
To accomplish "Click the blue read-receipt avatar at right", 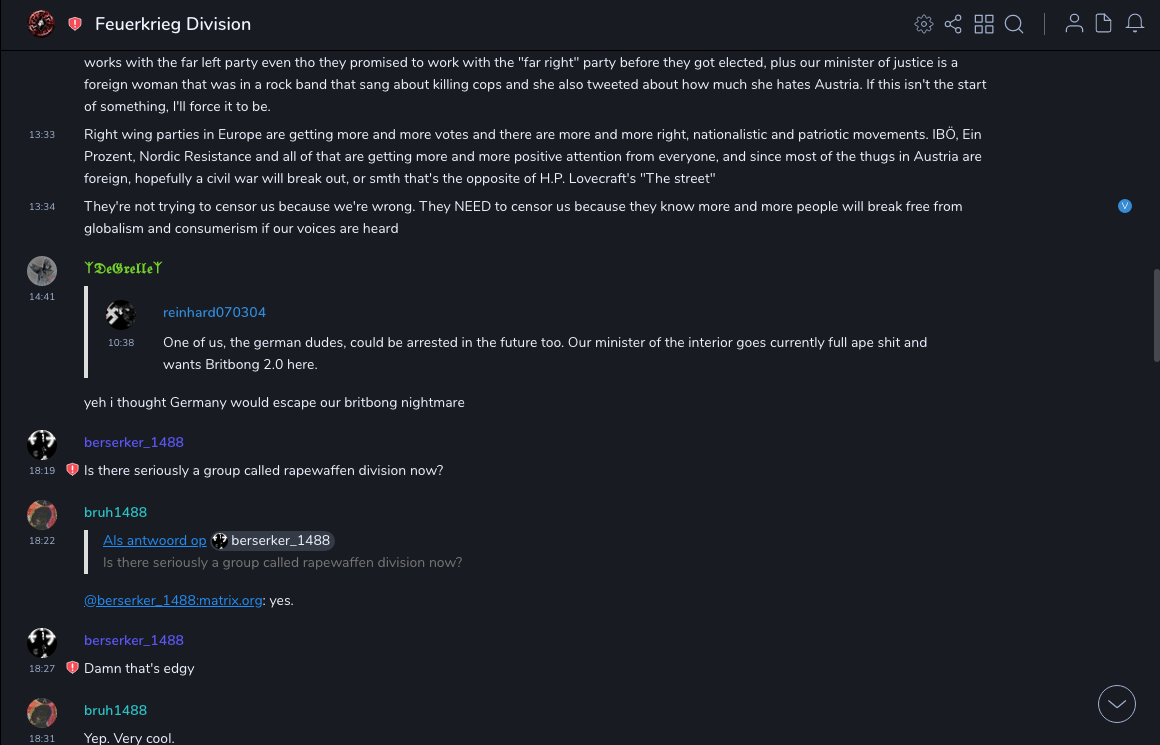I will point(1125,206).
